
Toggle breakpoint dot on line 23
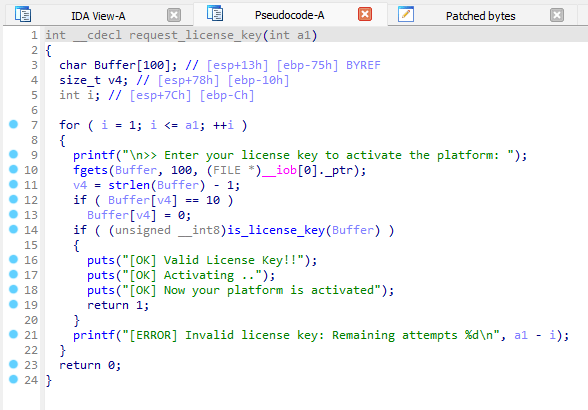pos(14,364)
